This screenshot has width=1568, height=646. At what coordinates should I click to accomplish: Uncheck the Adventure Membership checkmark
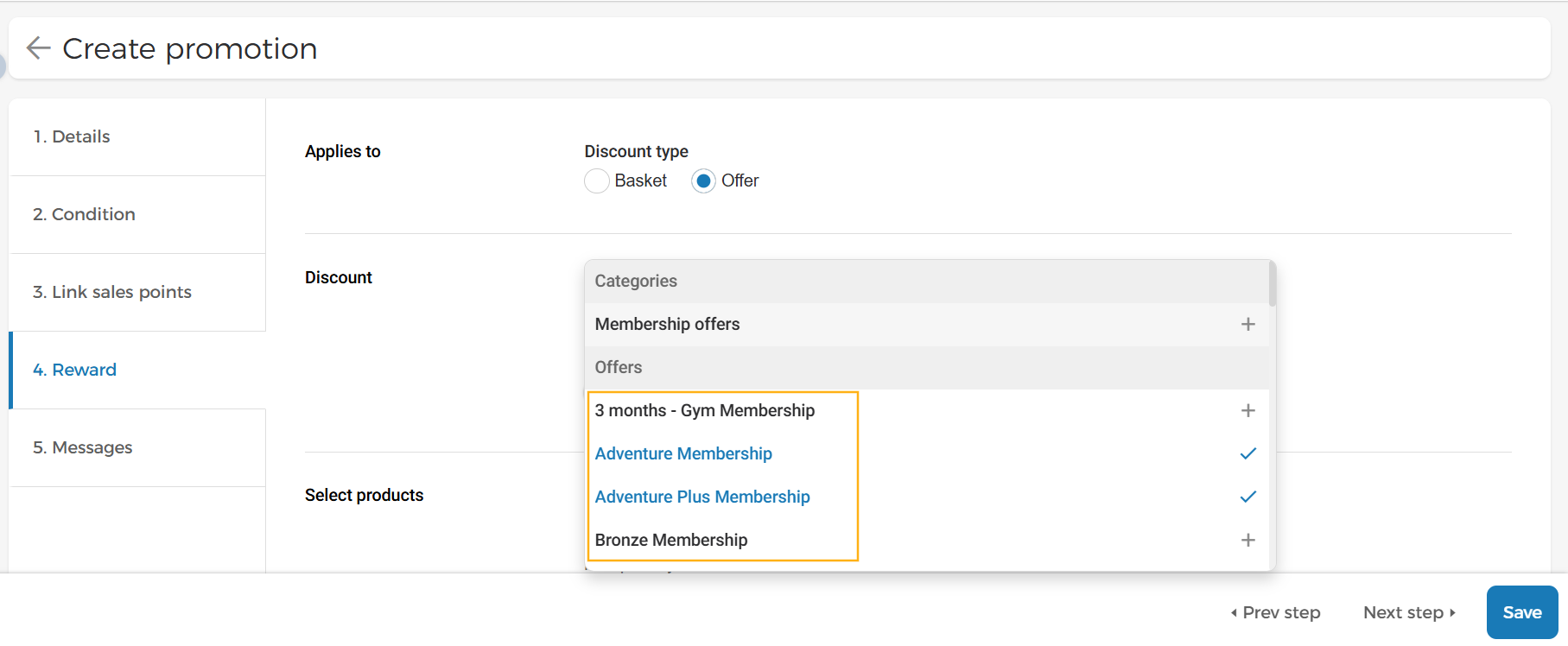(x=1247, y=453)
